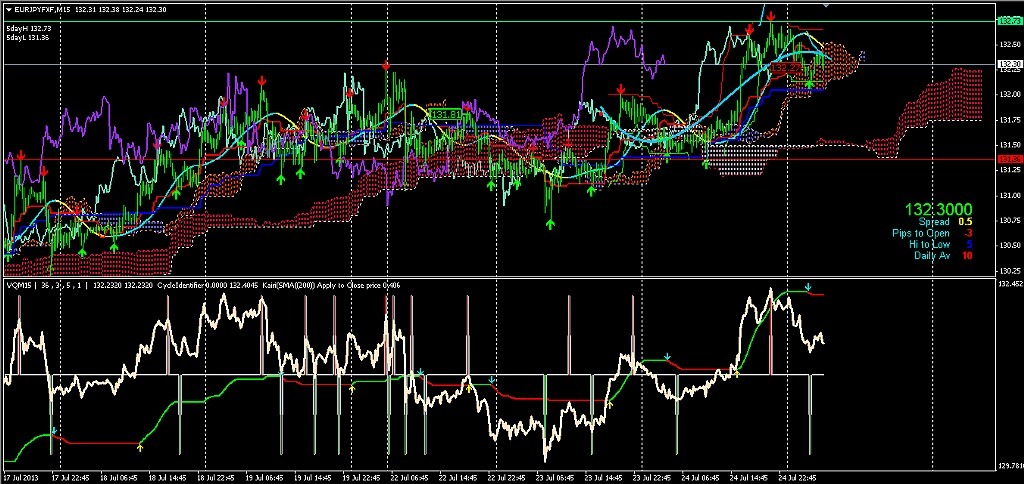Click the Pips to Open label

pyautogui.click(x=921, y=233)
